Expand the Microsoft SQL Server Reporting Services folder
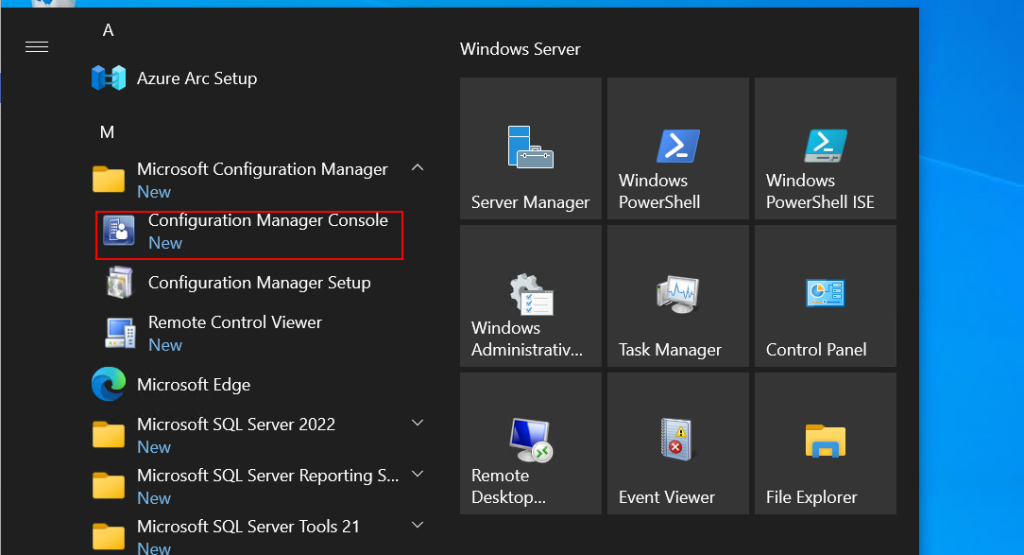 [x=418, y=475]
